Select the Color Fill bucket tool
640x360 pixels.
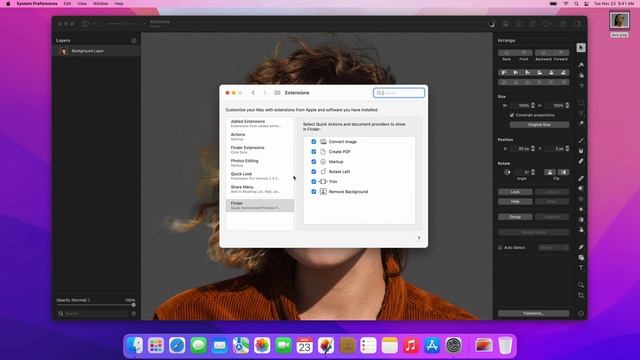point(581,151)
